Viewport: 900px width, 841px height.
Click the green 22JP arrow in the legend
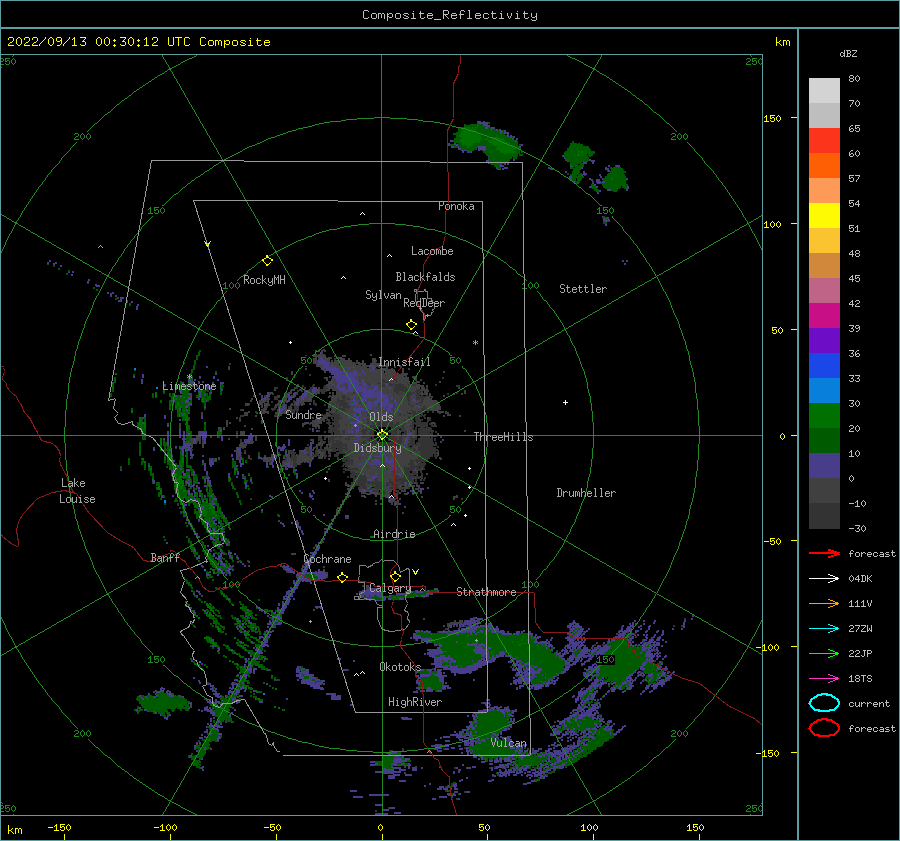(x=824, y=653)
